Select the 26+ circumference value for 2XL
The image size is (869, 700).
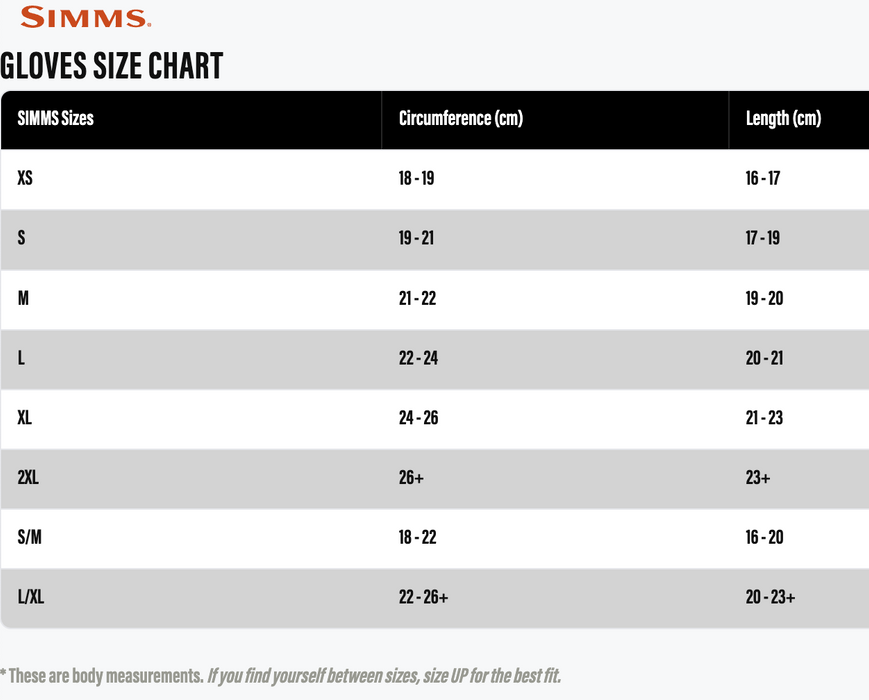tap(411, 478)
